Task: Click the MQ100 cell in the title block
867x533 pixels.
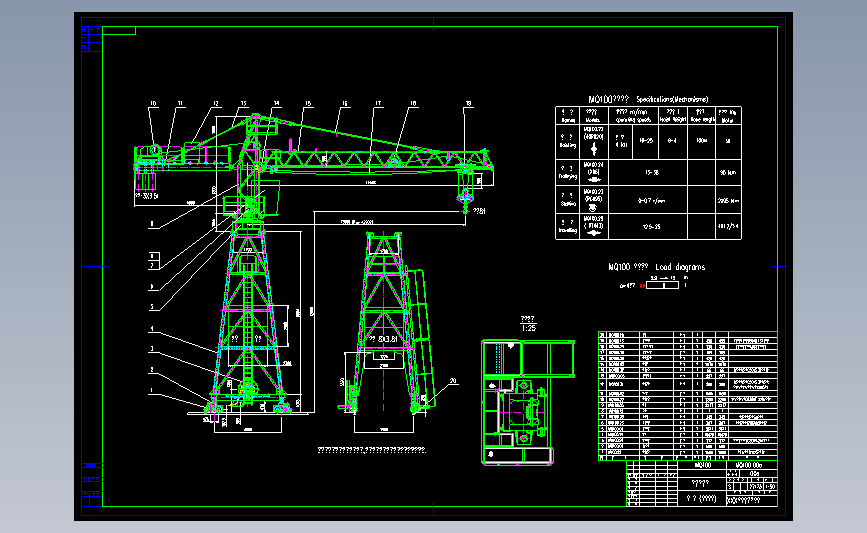Action: coord(702,466)
